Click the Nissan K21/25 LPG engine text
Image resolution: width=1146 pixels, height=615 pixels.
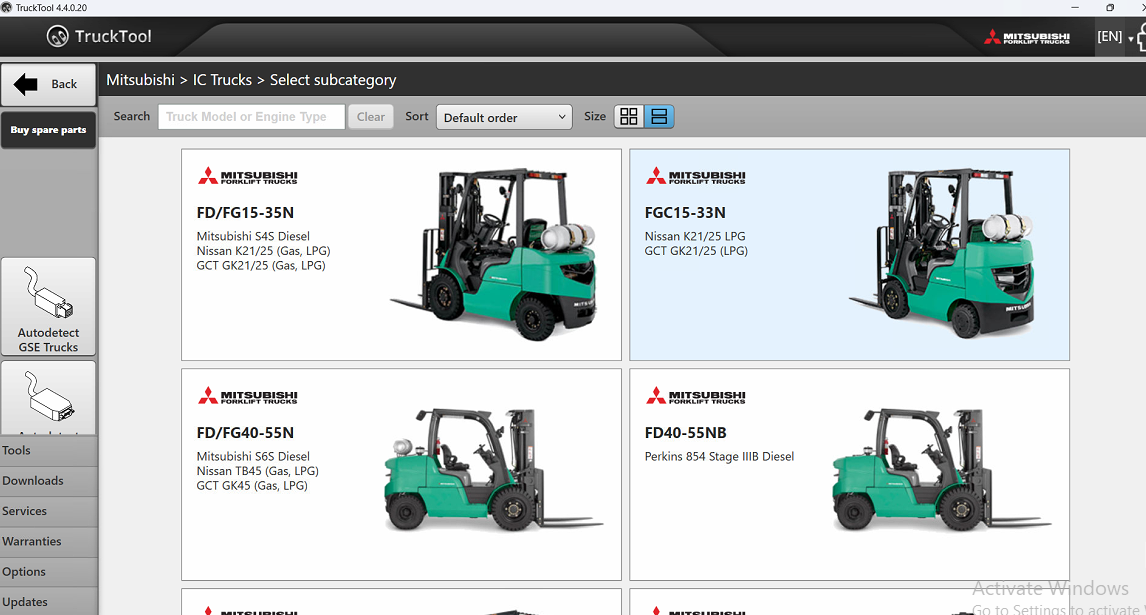click(x=695, y=236)
